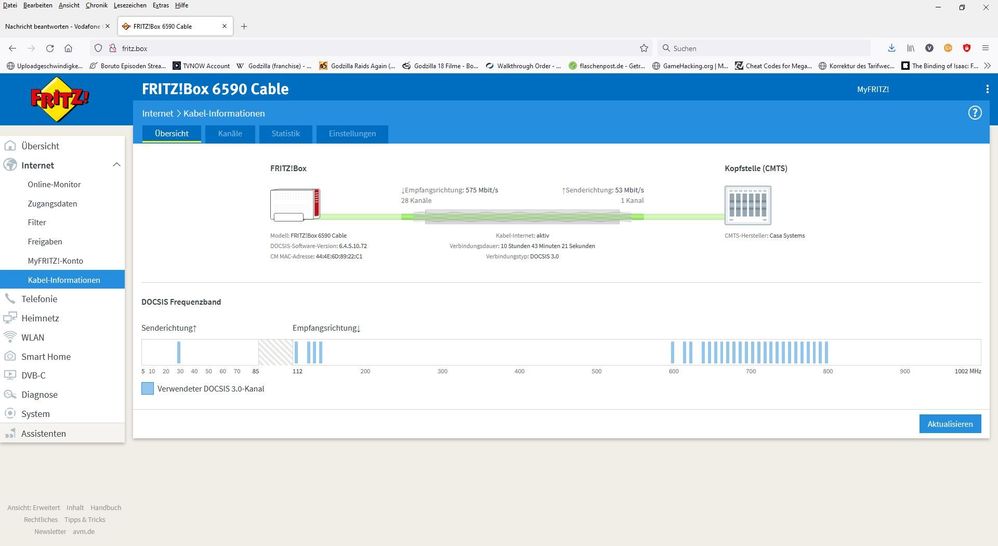Select Kabel-Informationen in the sidebar
The width and height of the screenshot is (998, 546).
coord(62,280)
